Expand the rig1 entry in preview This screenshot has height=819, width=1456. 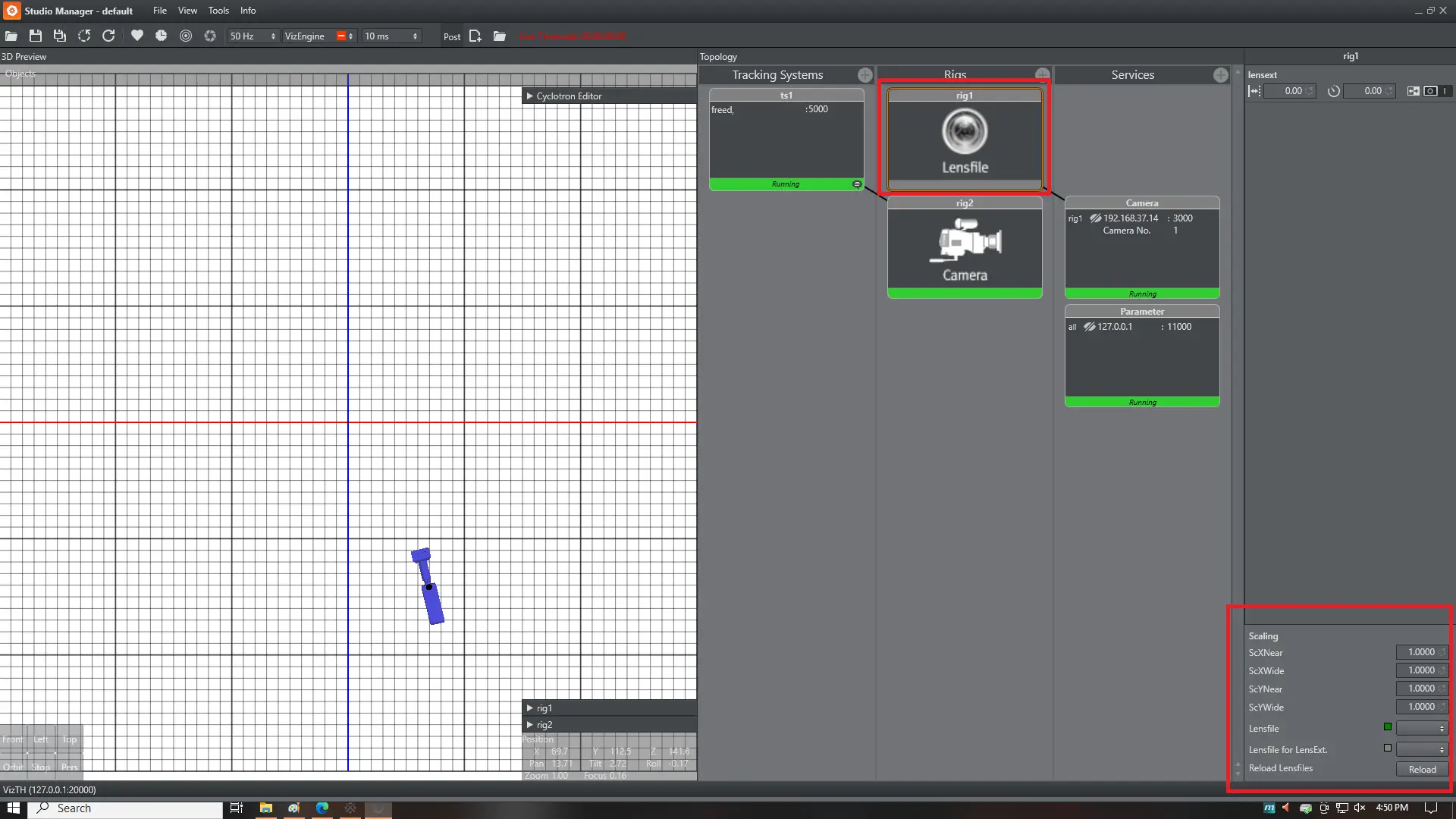coord(530,708)
